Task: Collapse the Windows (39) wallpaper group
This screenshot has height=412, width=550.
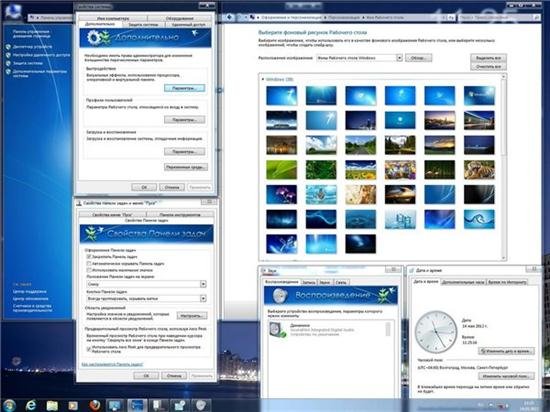Action: point(263,80)
